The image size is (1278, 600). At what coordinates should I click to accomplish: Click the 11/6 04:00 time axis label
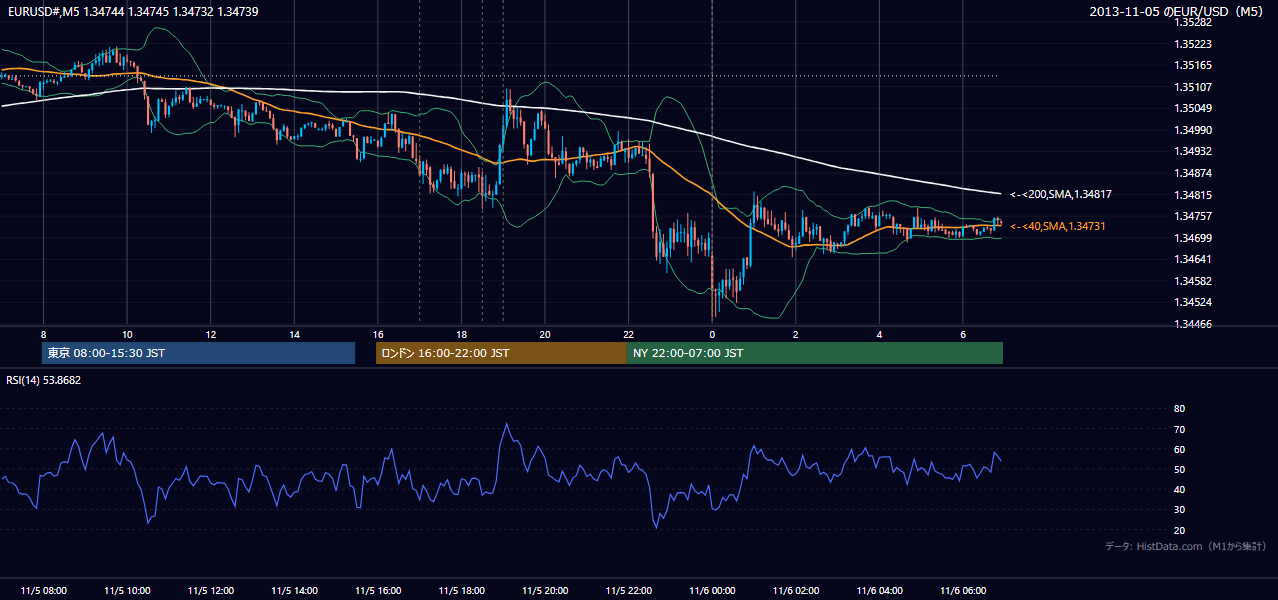879,590
